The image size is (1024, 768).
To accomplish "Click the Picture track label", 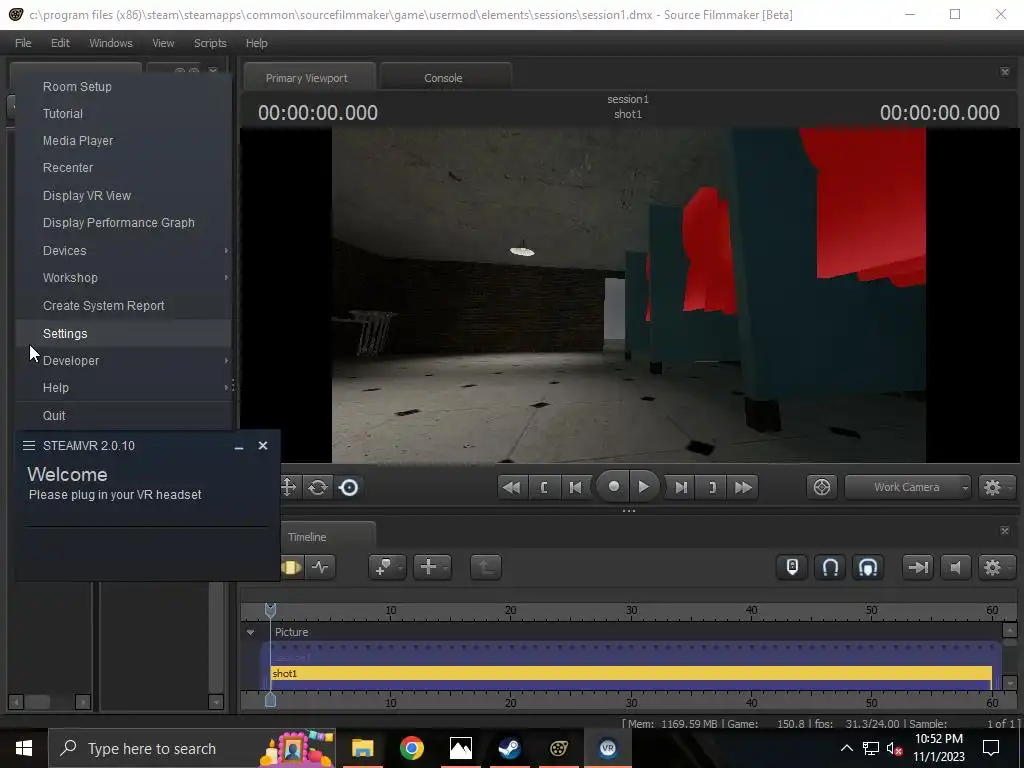I will tap(291, 632).
